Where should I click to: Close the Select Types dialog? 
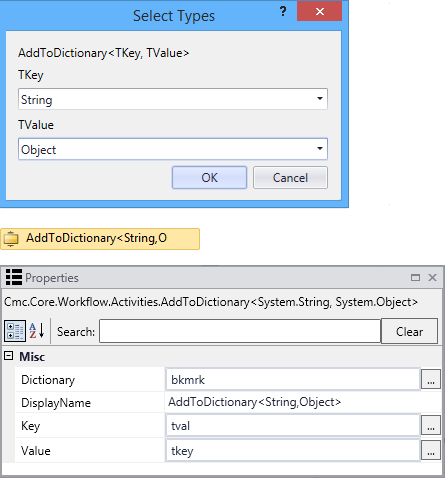click(319, 11)
